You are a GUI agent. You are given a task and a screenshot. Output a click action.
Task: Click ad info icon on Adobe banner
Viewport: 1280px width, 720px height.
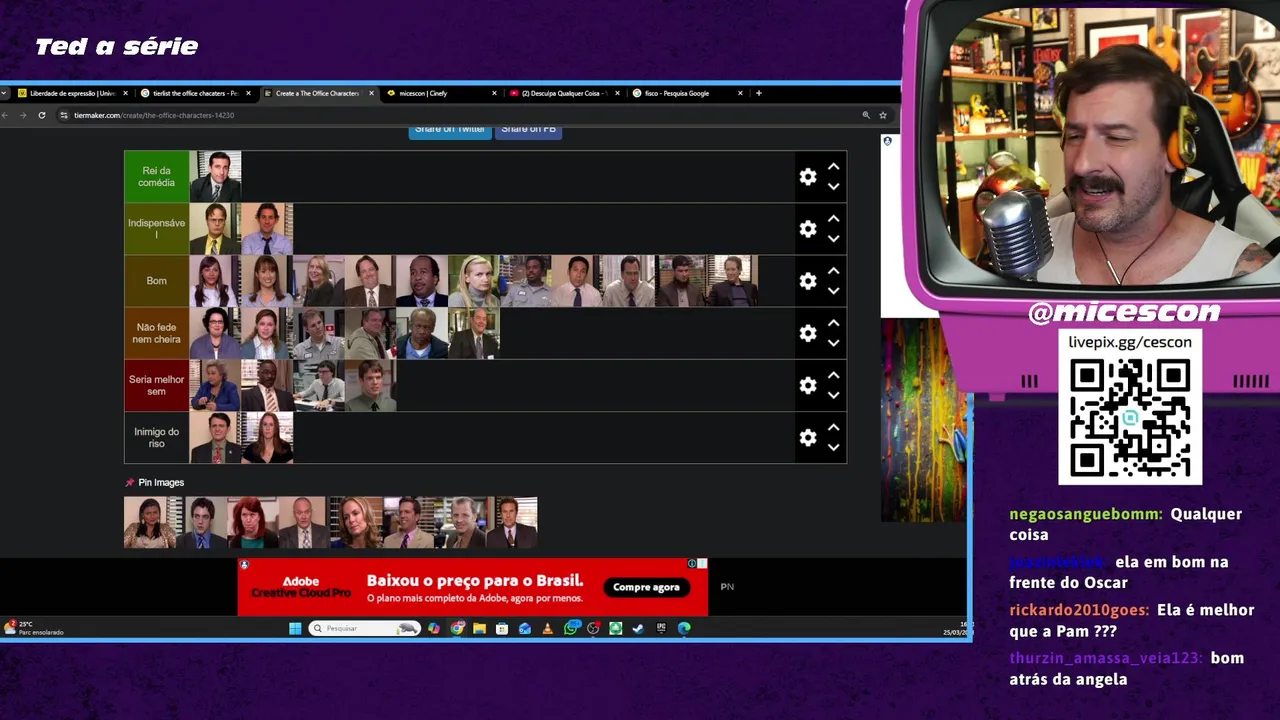[692, 564]
